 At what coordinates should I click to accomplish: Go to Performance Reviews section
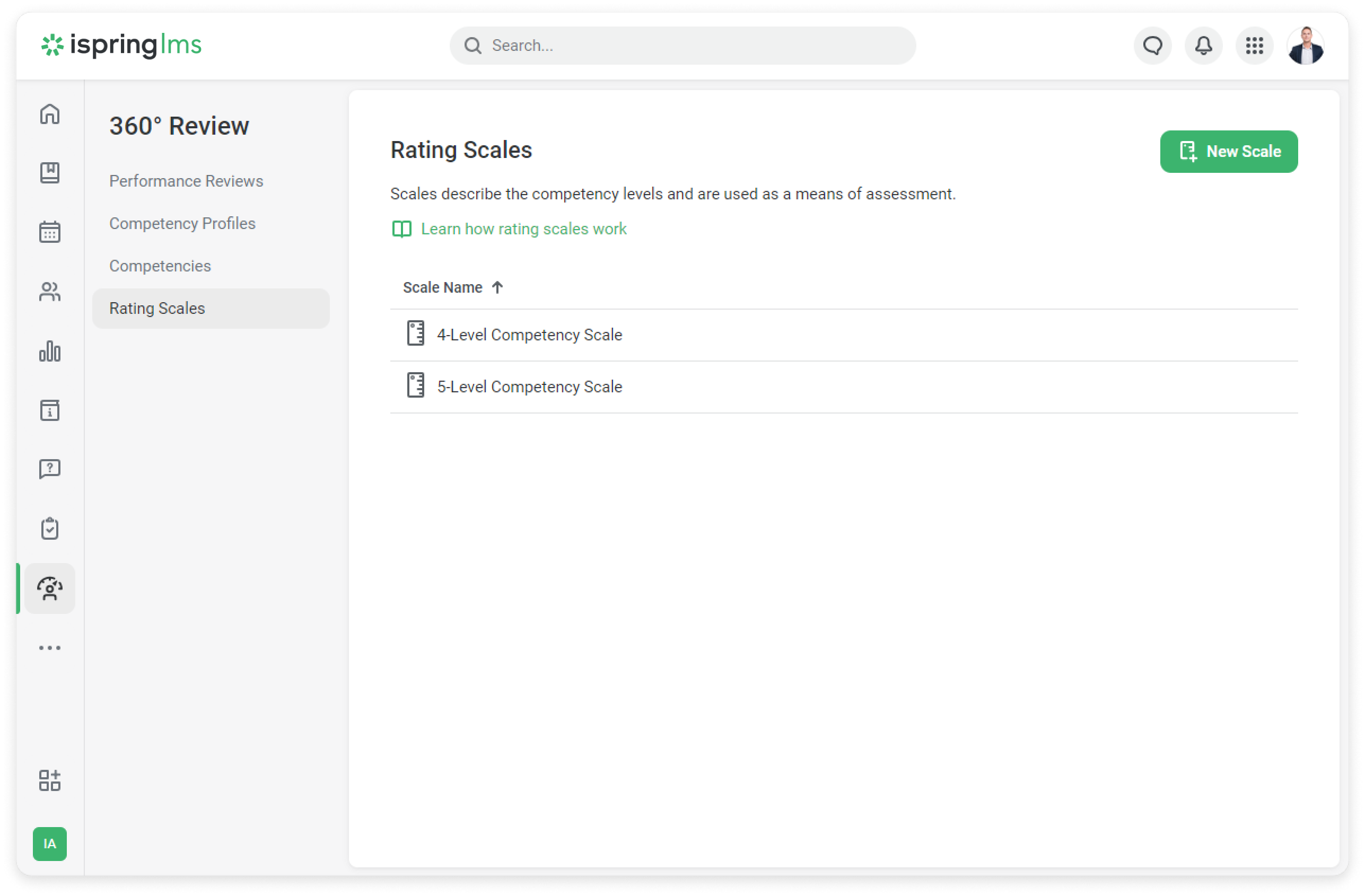pos(186,181)
